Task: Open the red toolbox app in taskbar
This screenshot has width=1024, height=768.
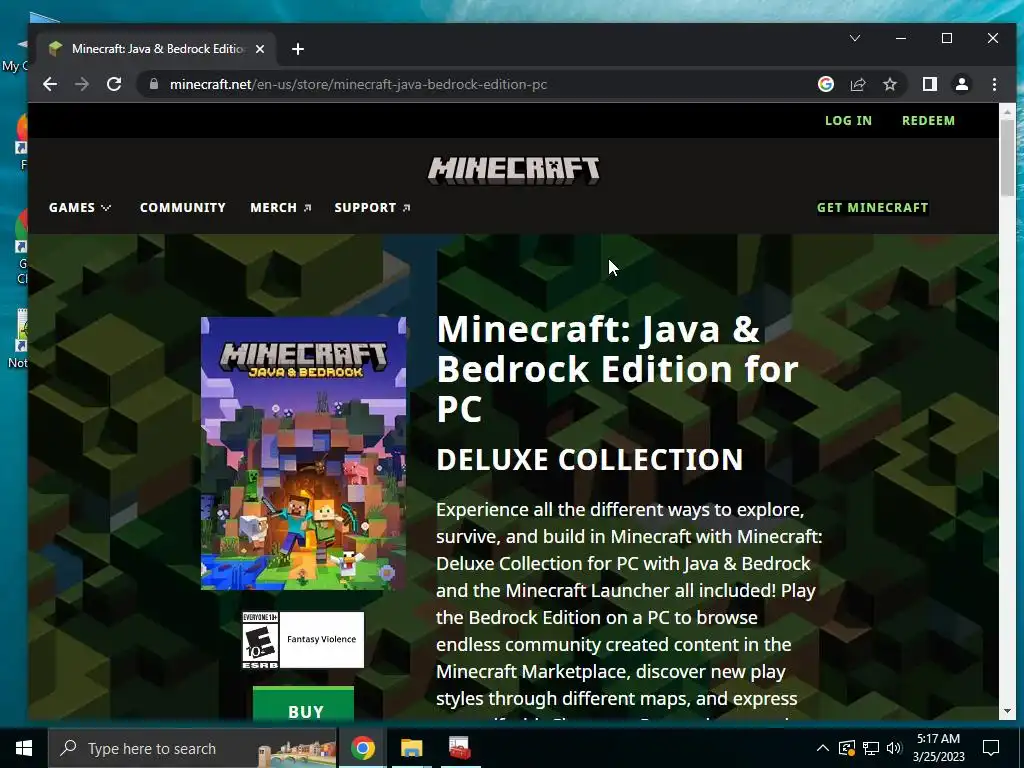Action: pos(460,748)
